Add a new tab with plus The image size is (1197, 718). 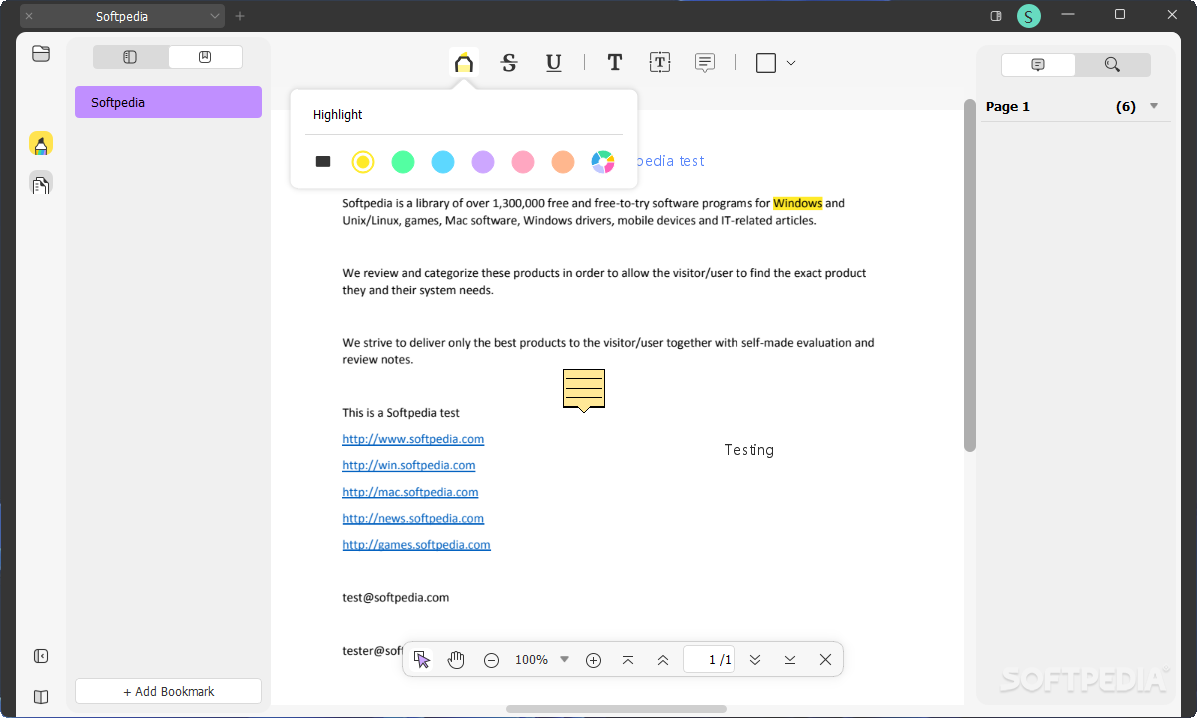point(240,16)
